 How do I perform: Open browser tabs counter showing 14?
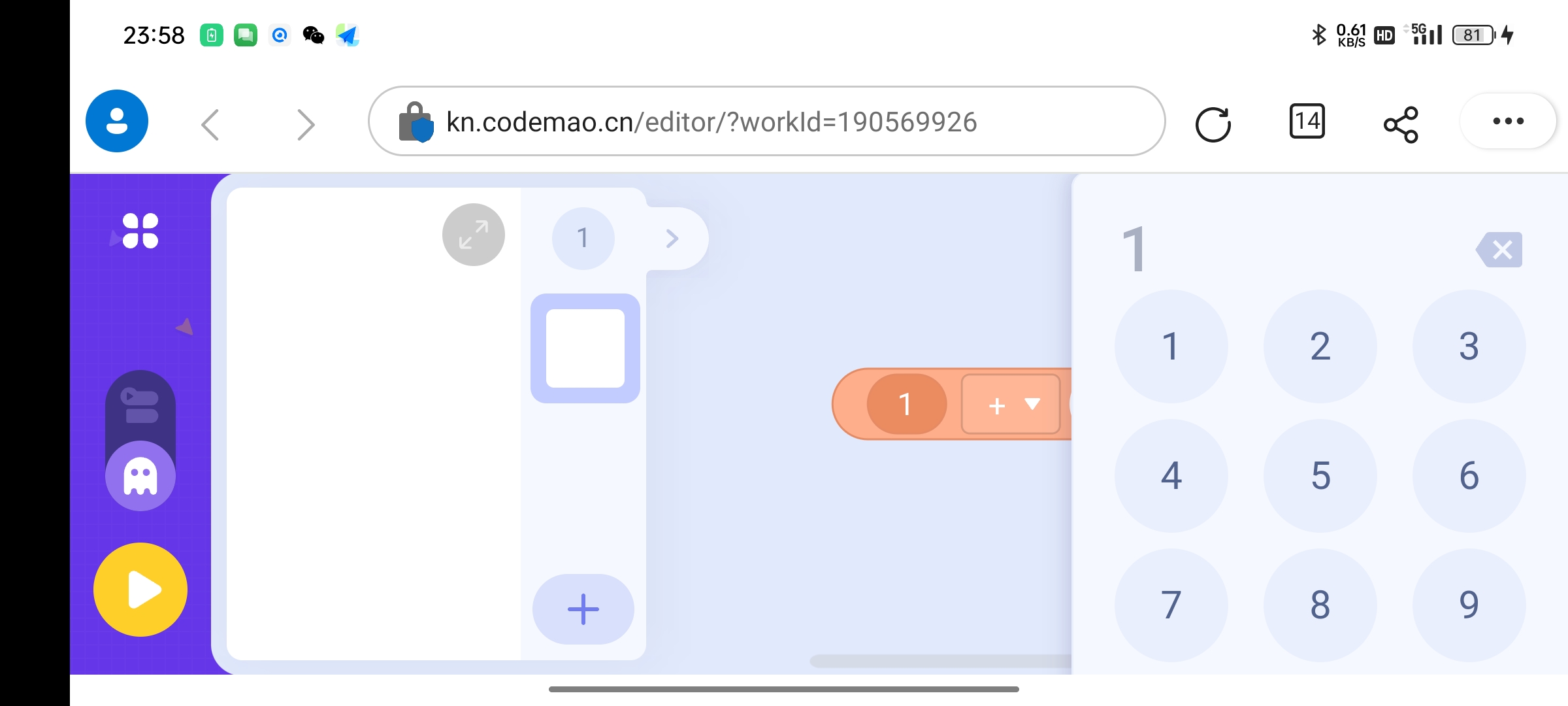[x=1307, y=122]
